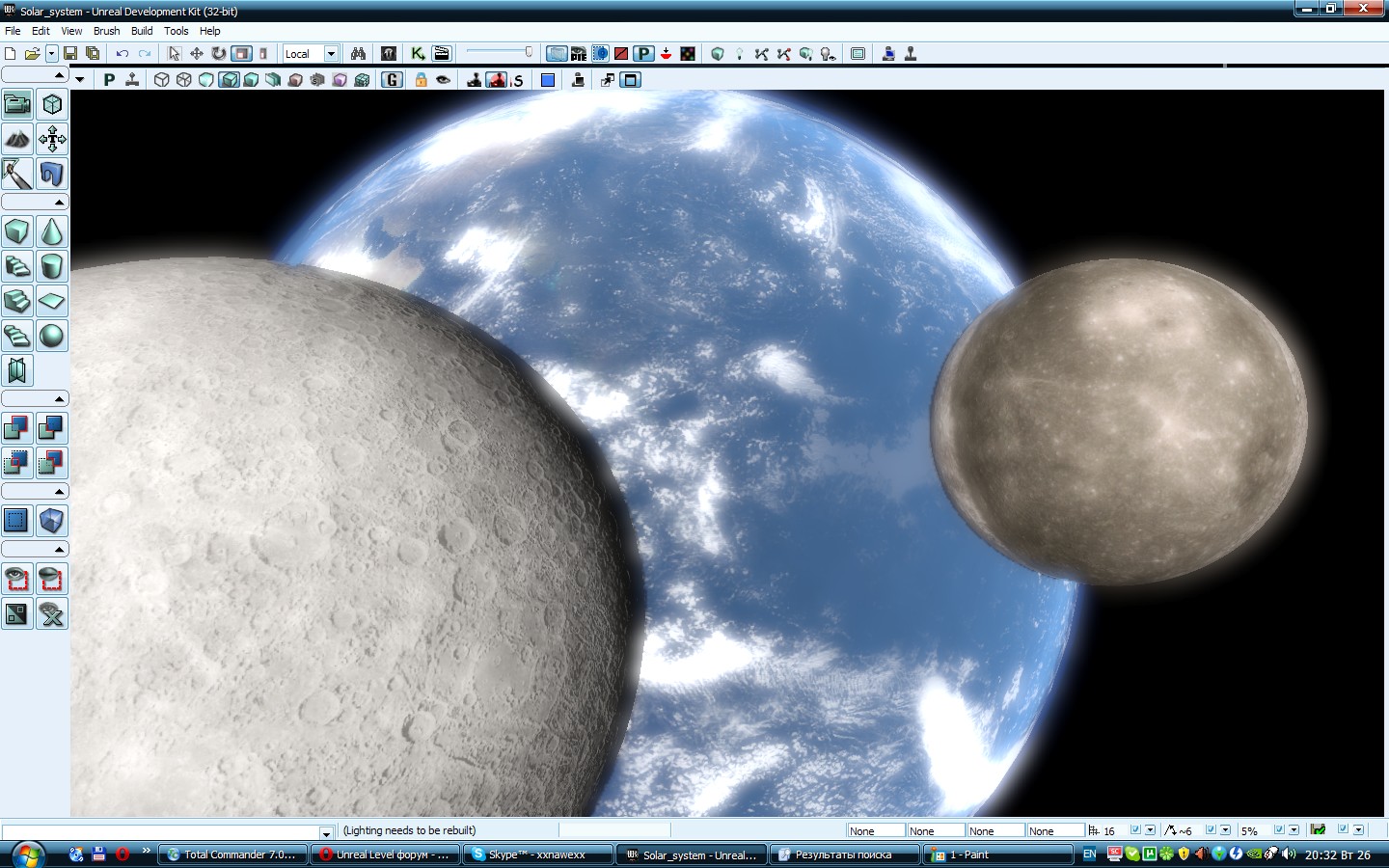Select Terrain editing mode
This screenshot has width=1389, height=868.
(17, 139)
